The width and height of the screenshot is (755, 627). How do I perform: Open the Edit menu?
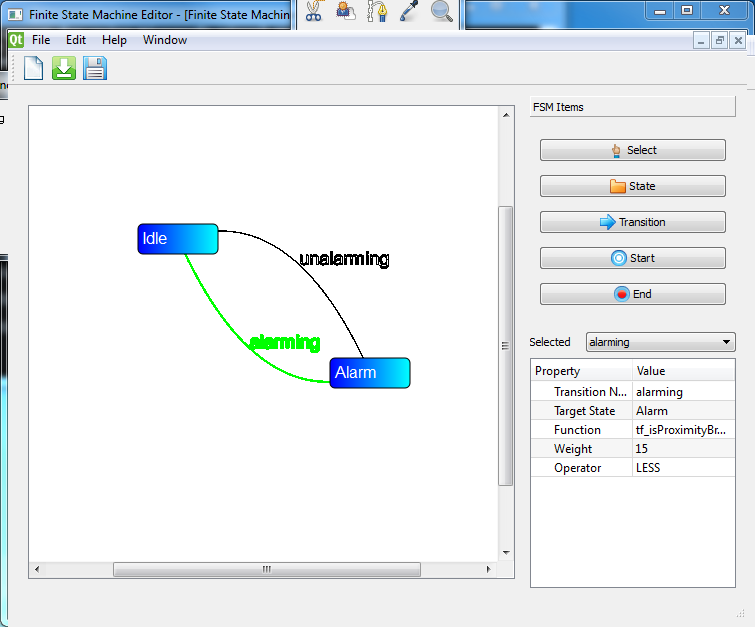tap(76, 40)
